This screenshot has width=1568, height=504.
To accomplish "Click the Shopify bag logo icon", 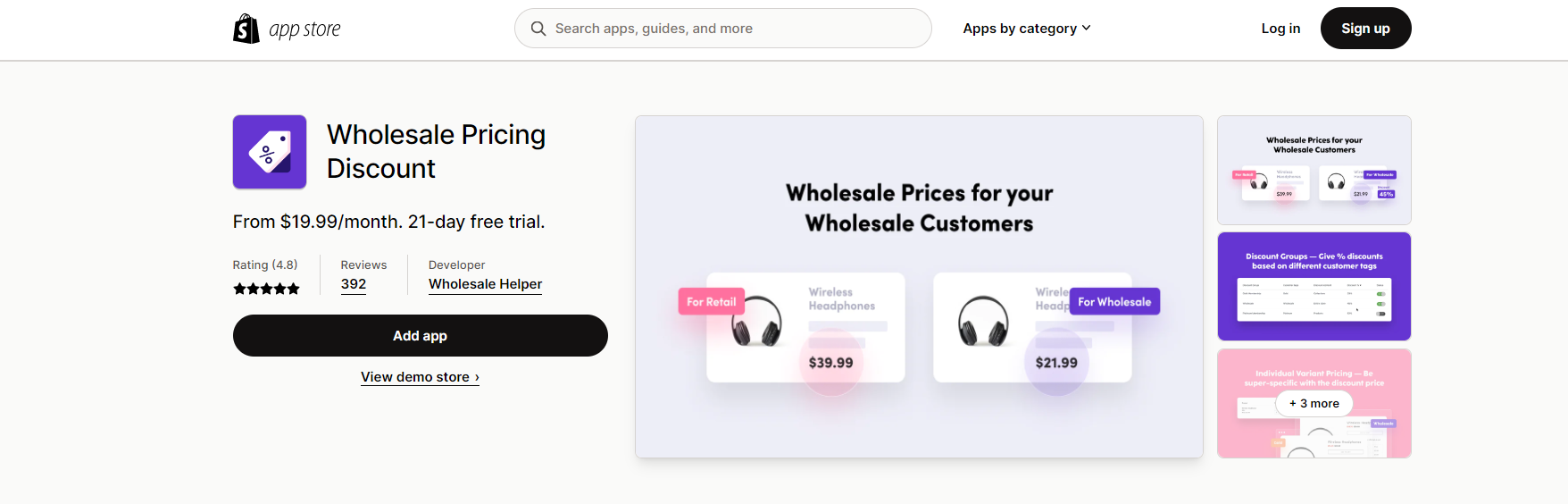I will (x=246, y=29).
